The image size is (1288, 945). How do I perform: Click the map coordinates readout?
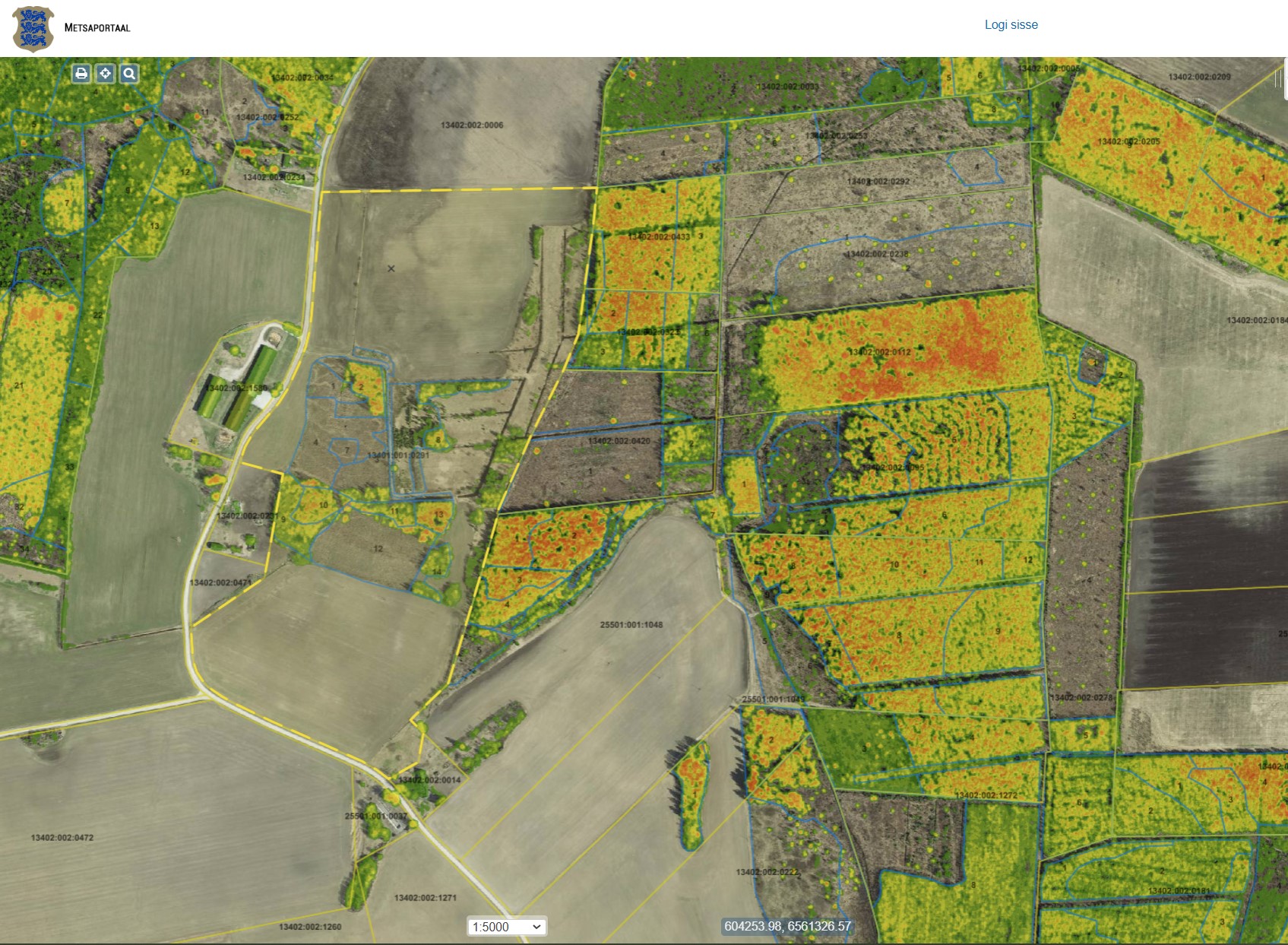pos(787,926)
